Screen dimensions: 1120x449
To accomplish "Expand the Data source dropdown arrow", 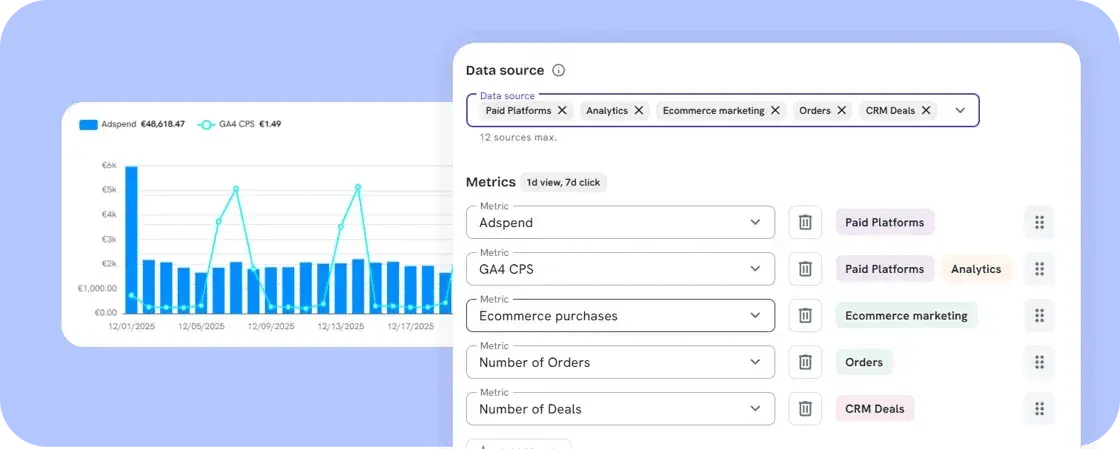I will click(x=960, y=111).
